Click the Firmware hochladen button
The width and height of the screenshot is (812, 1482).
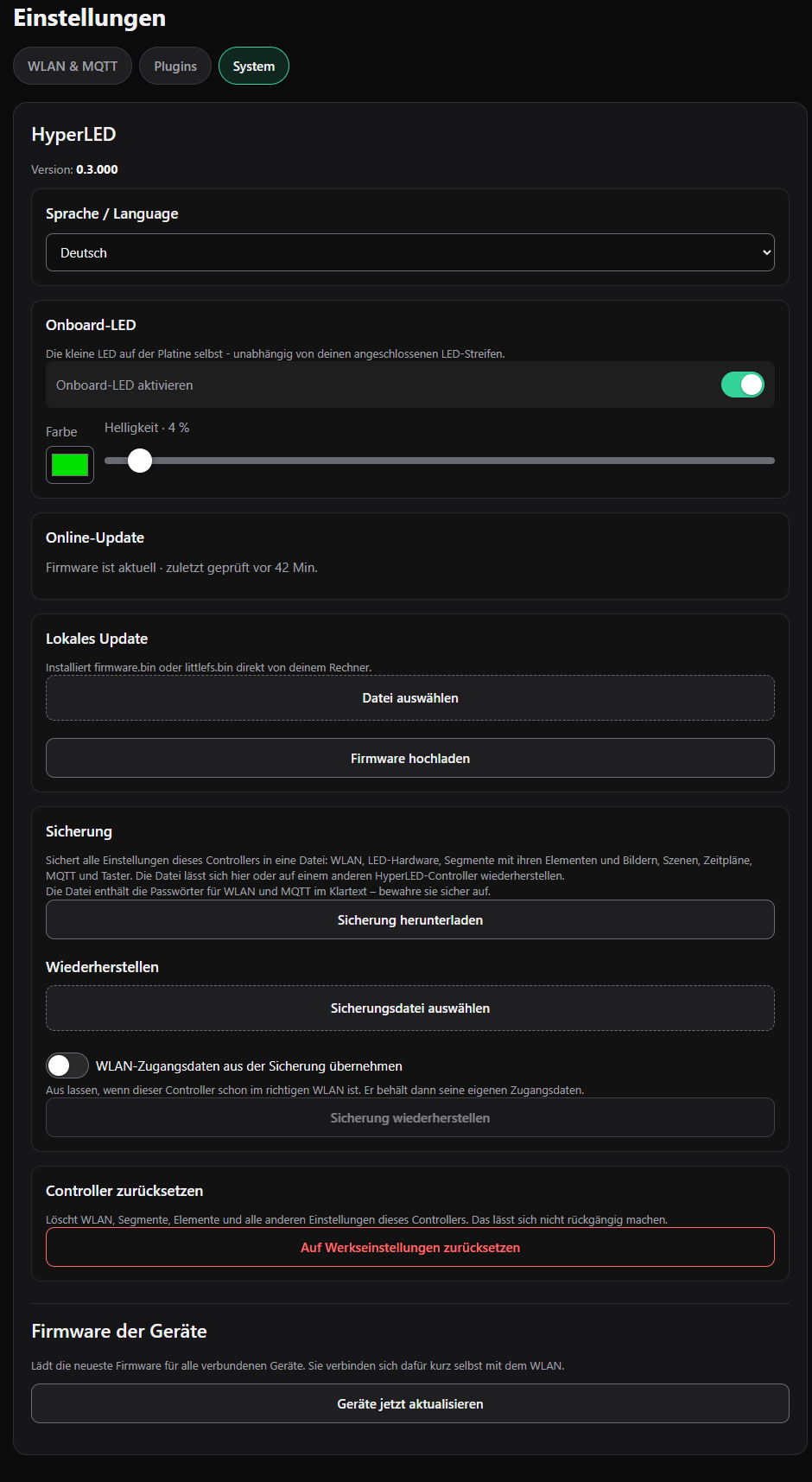pos(410,758)
